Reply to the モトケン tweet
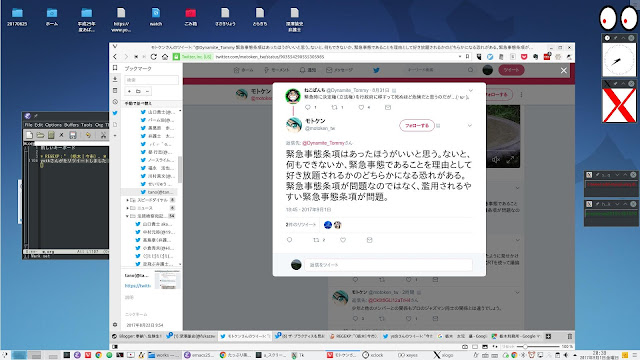 click(289, 240)
